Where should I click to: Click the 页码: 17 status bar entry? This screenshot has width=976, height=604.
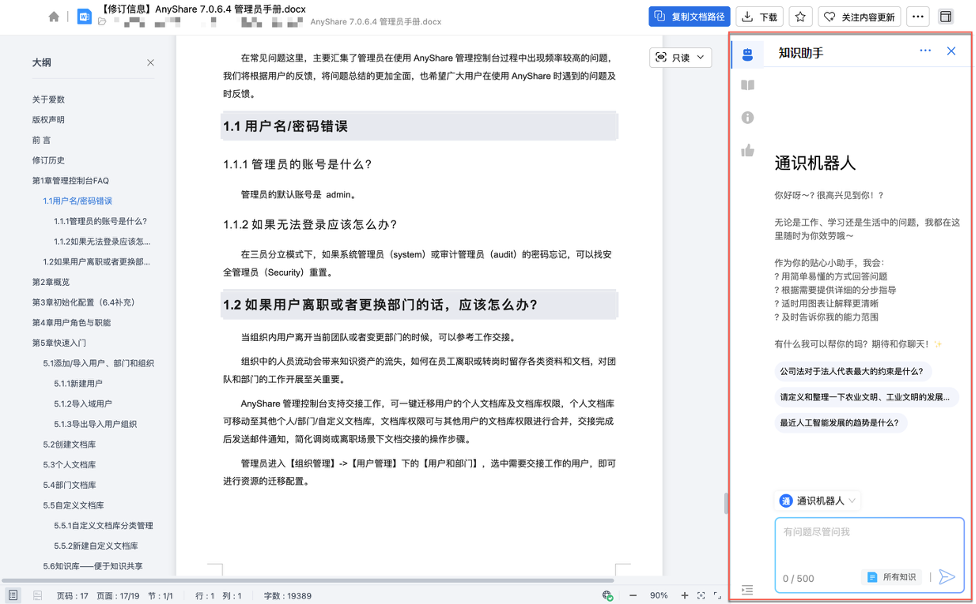click(x=72, y=596)
